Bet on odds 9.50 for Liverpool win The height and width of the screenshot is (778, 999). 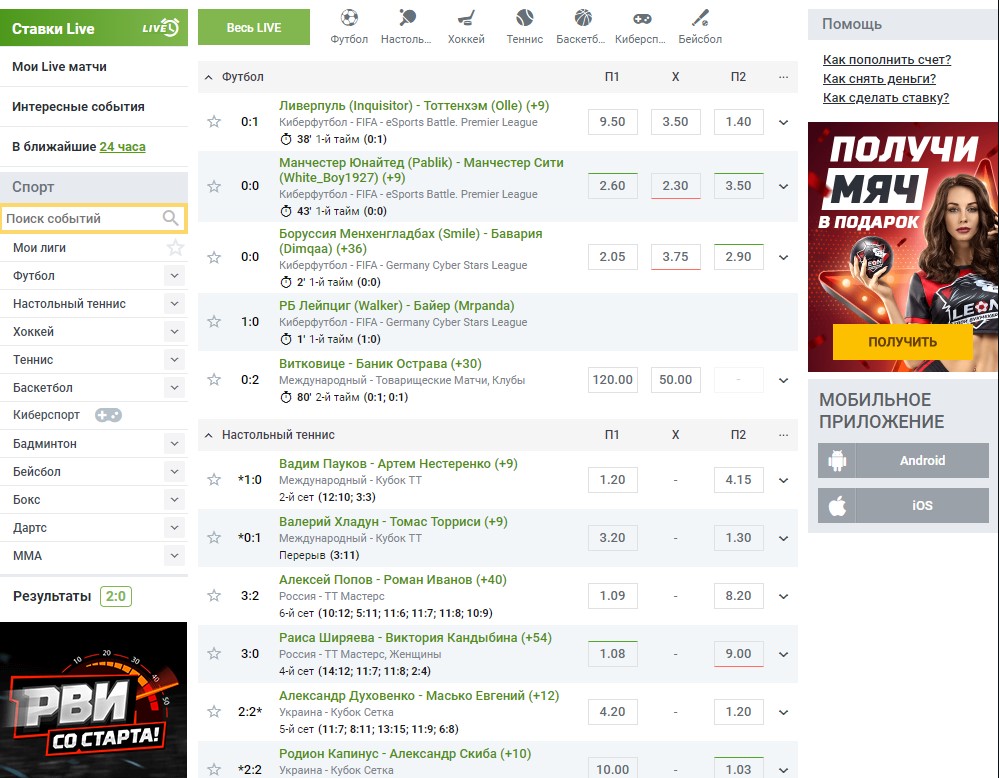tap(612, 122)
